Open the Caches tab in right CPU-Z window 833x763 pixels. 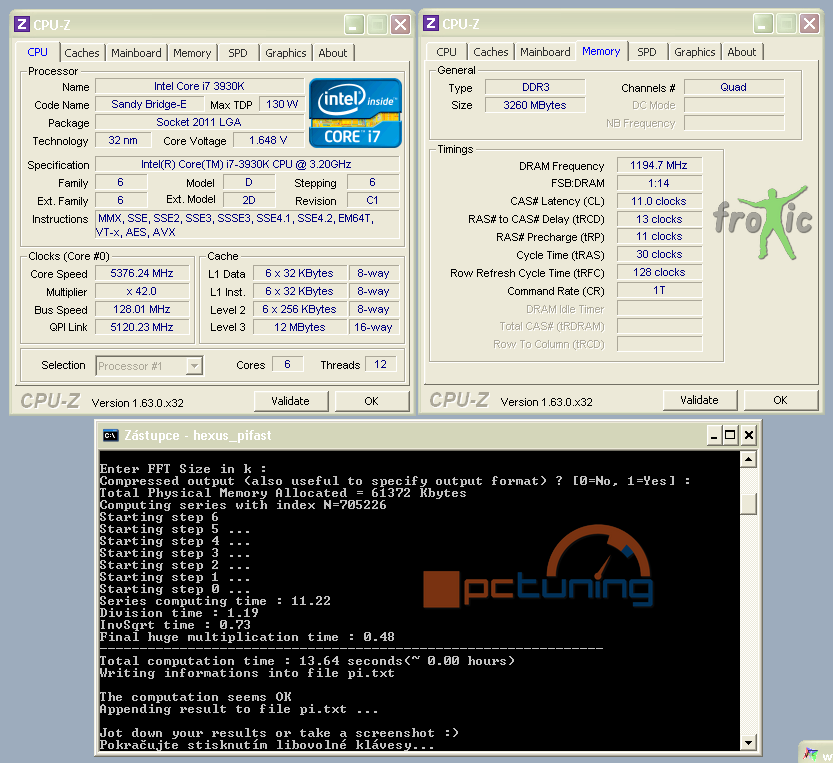click(x=491, y=52)
